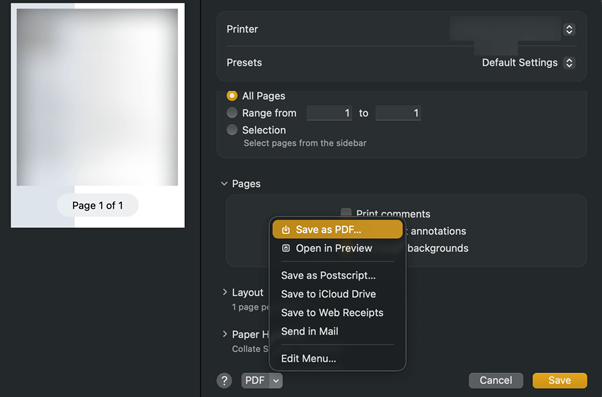Click the Open in Preview icon
This screenshot has width=602, height=397.
[286, 248]
